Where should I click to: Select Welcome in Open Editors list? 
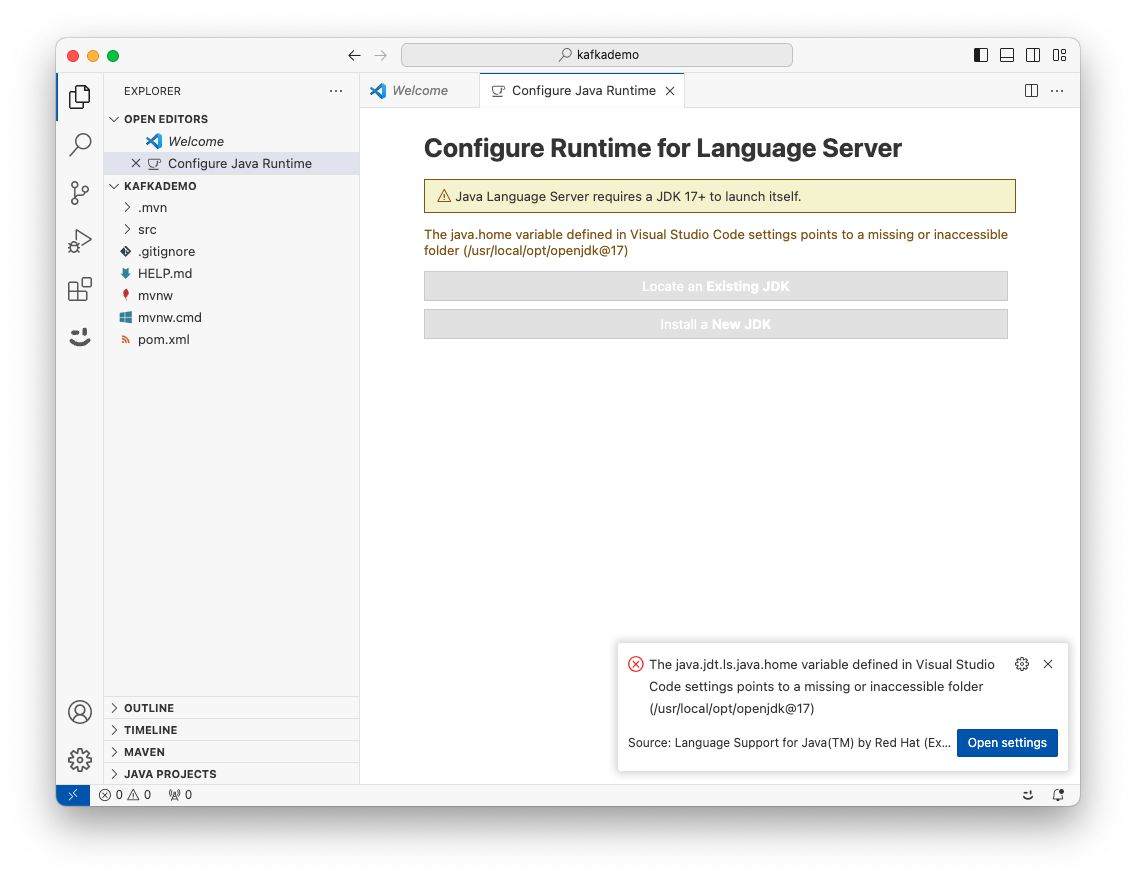232,141
